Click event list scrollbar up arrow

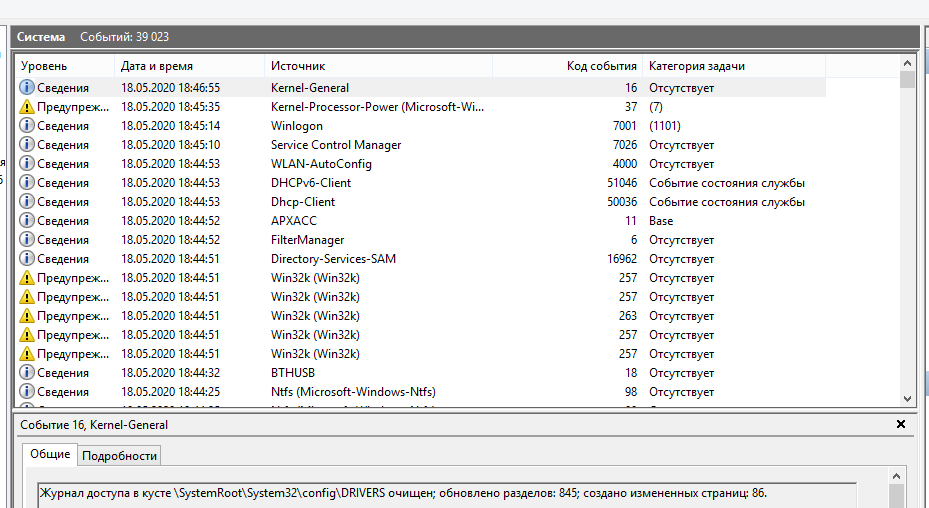point(907,66)
